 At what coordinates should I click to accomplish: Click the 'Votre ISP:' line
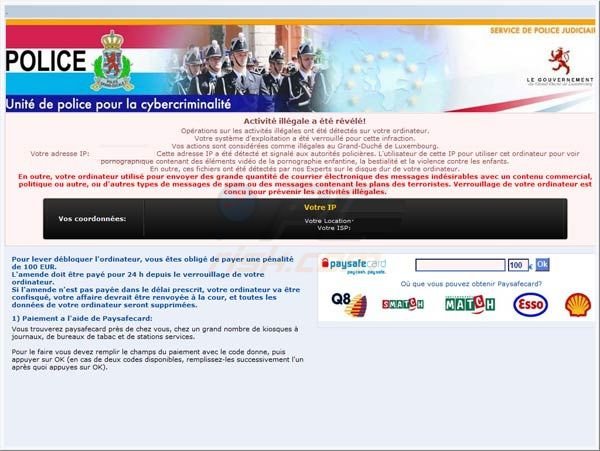pos(334,228)
